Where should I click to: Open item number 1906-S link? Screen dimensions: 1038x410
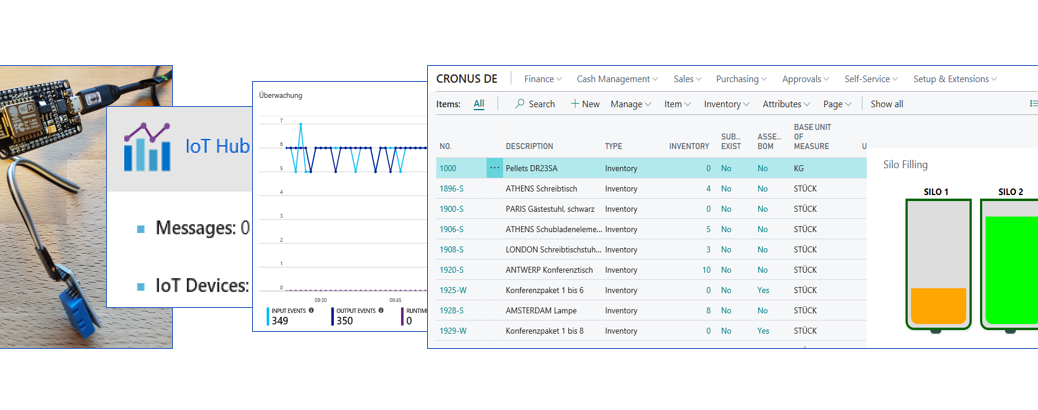(451, 229)
